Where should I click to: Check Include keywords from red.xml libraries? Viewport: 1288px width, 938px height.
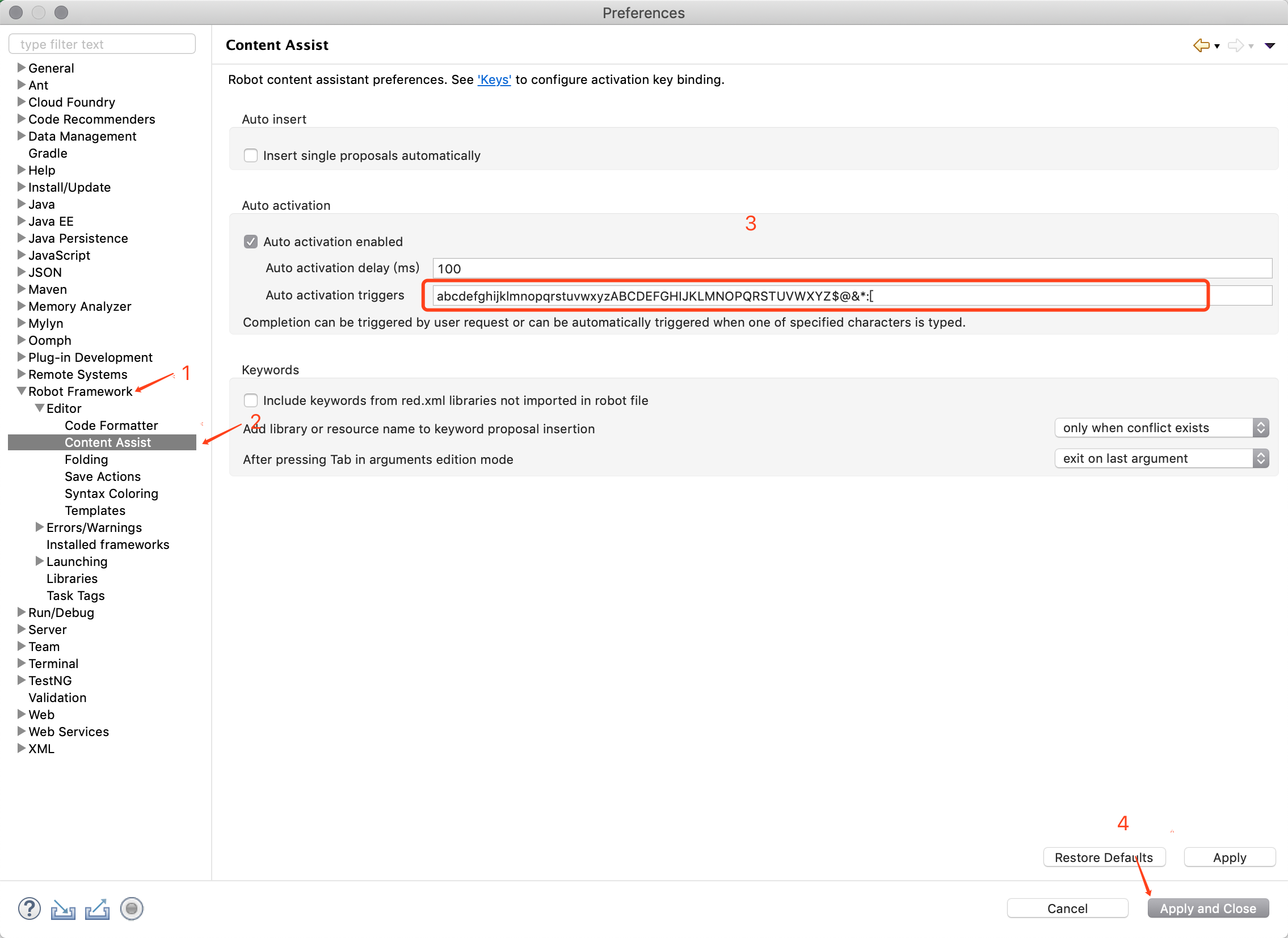coord(251,400)
